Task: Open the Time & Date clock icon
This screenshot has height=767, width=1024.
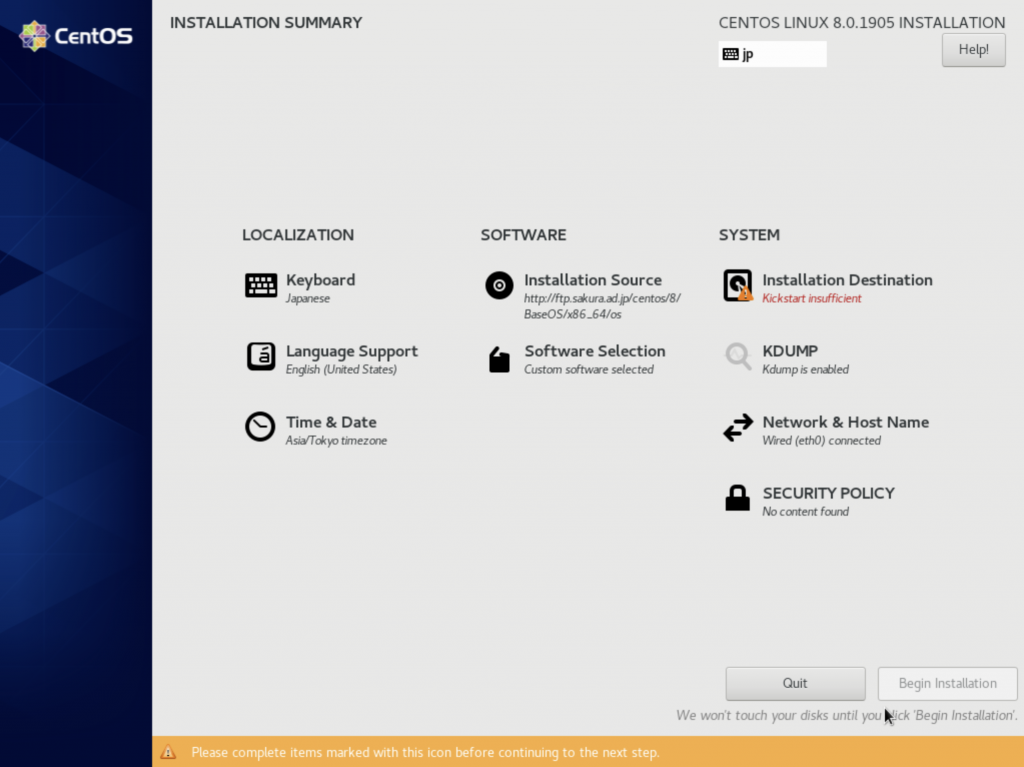Action: [260, 427]
